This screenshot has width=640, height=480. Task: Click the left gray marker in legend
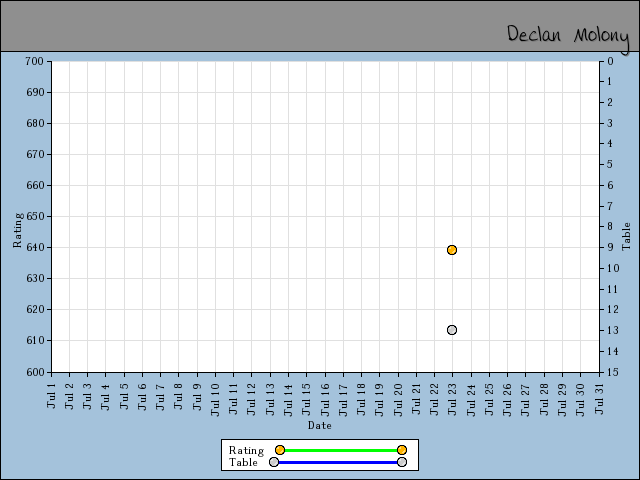tap(274, 462)
